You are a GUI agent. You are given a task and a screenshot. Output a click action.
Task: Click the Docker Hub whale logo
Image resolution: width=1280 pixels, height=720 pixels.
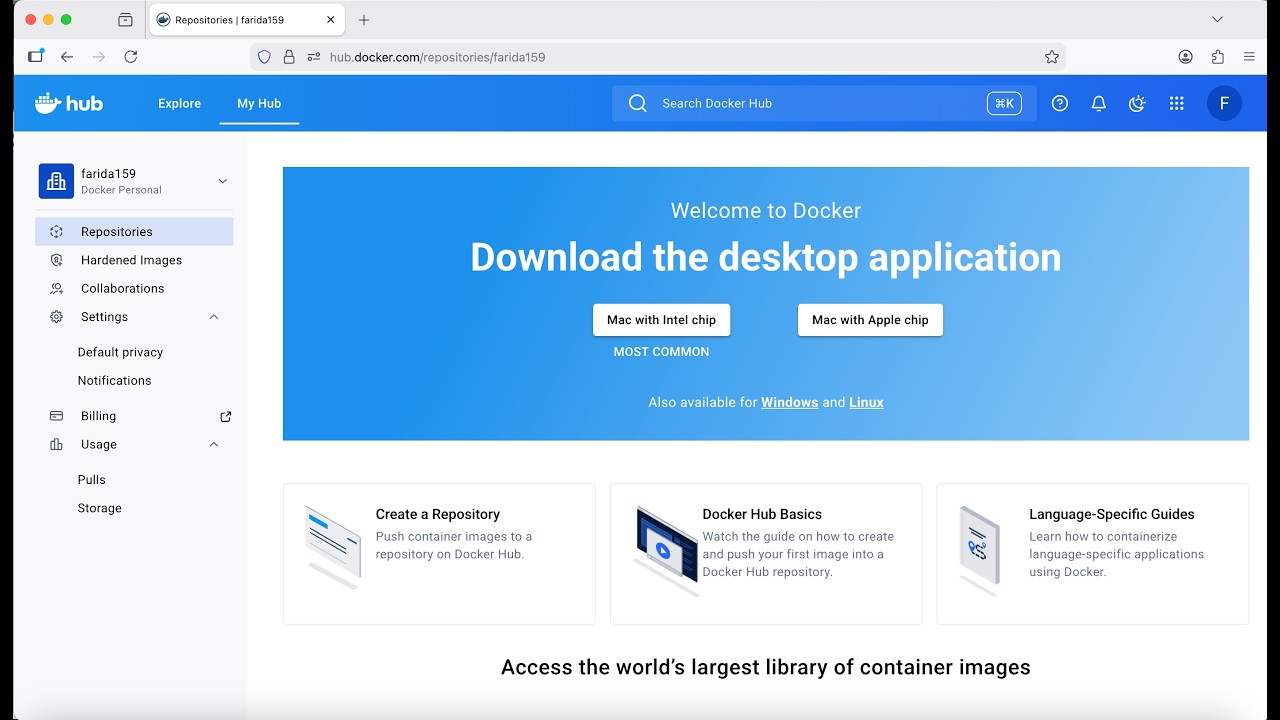(68, 103)
